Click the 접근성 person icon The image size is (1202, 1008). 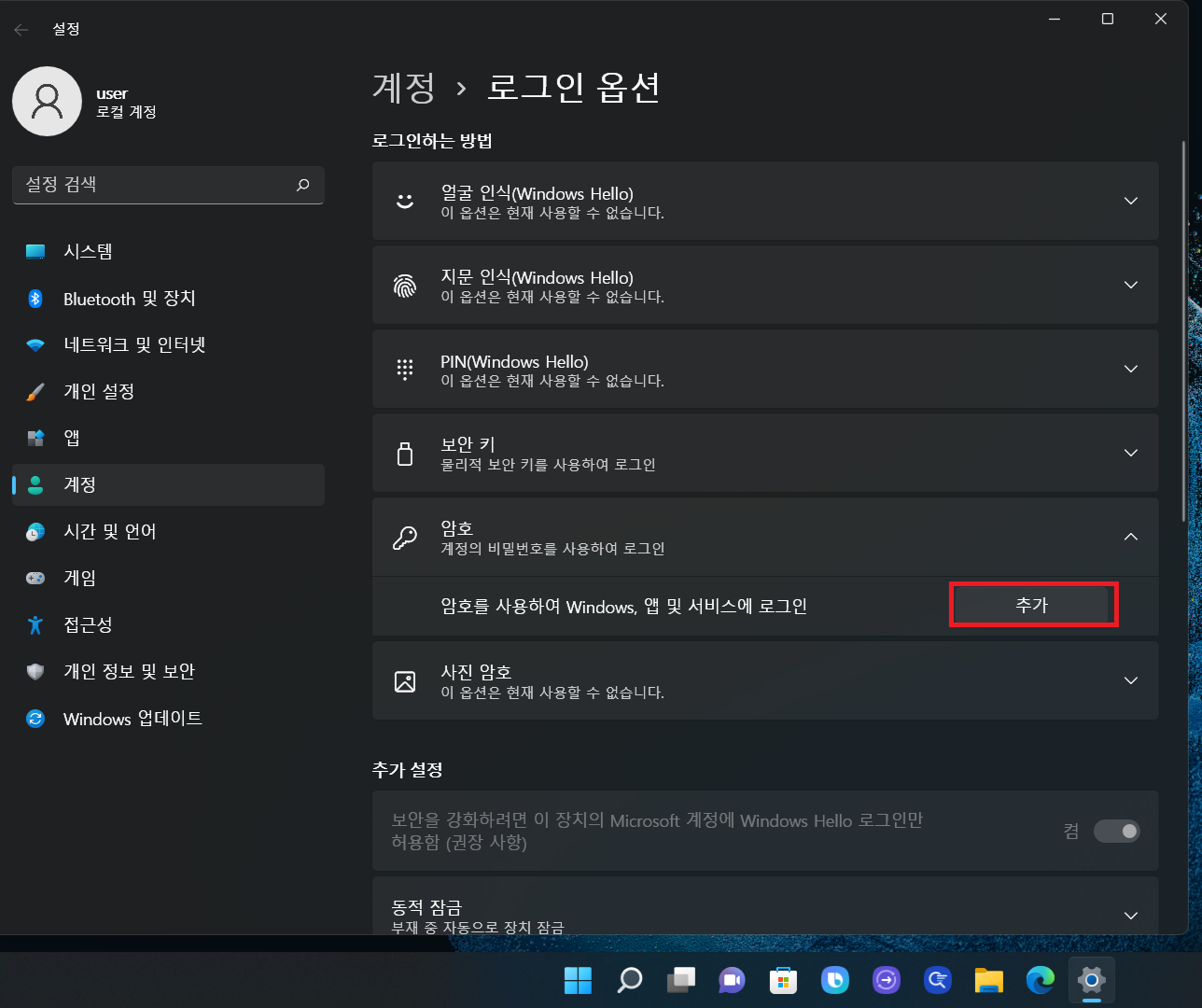[35, 625]
